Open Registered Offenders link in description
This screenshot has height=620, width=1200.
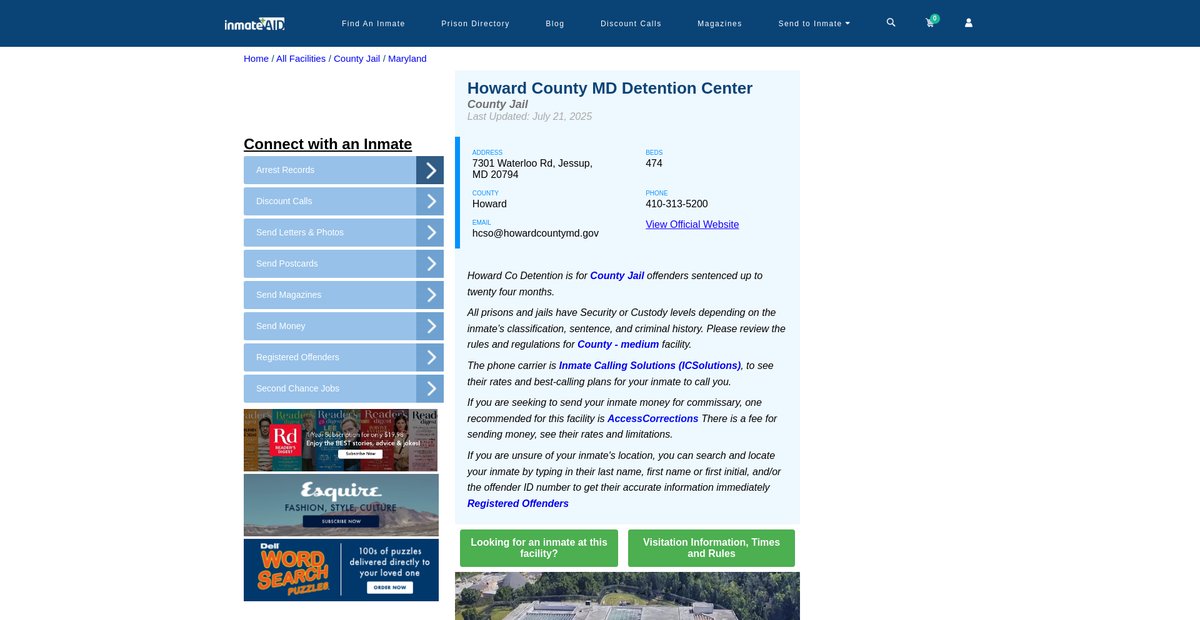pos(518,504)
